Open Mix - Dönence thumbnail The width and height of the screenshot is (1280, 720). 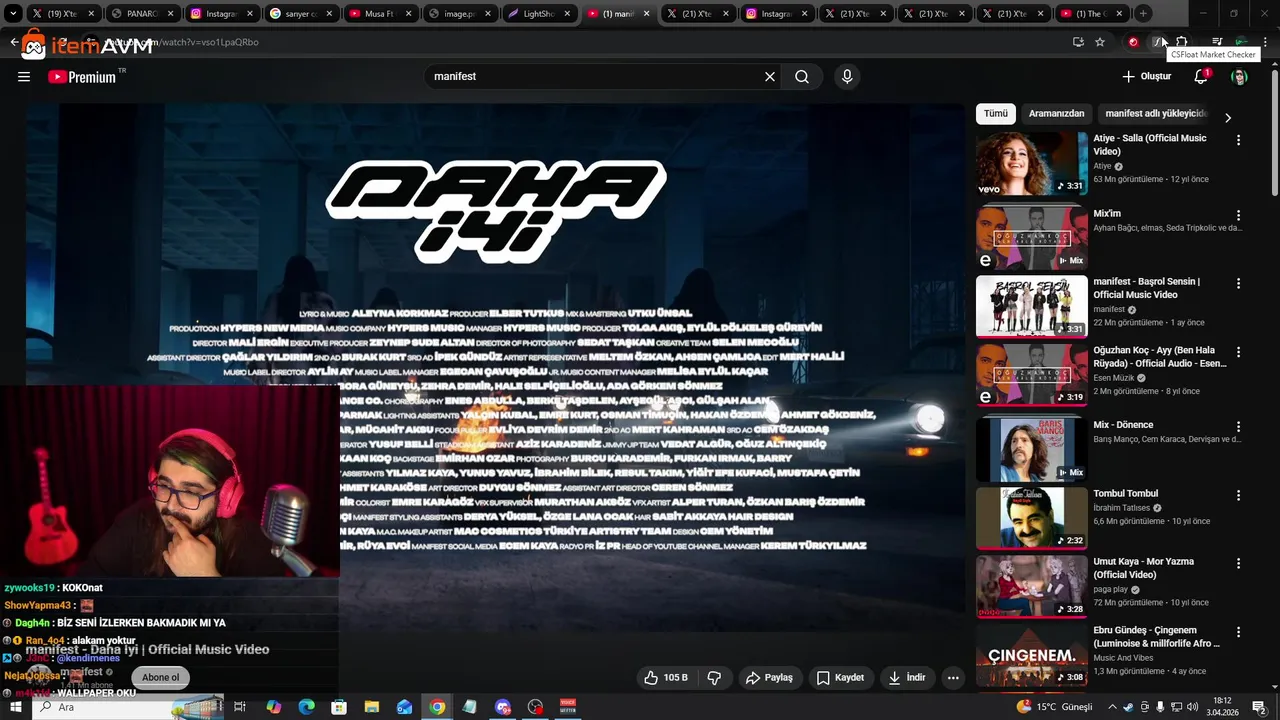coord(1031,449)
